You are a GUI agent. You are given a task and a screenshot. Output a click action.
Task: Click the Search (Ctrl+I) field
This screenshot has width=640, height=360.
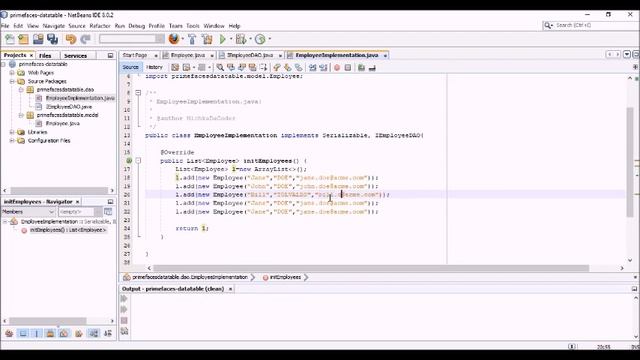(591, 25)
